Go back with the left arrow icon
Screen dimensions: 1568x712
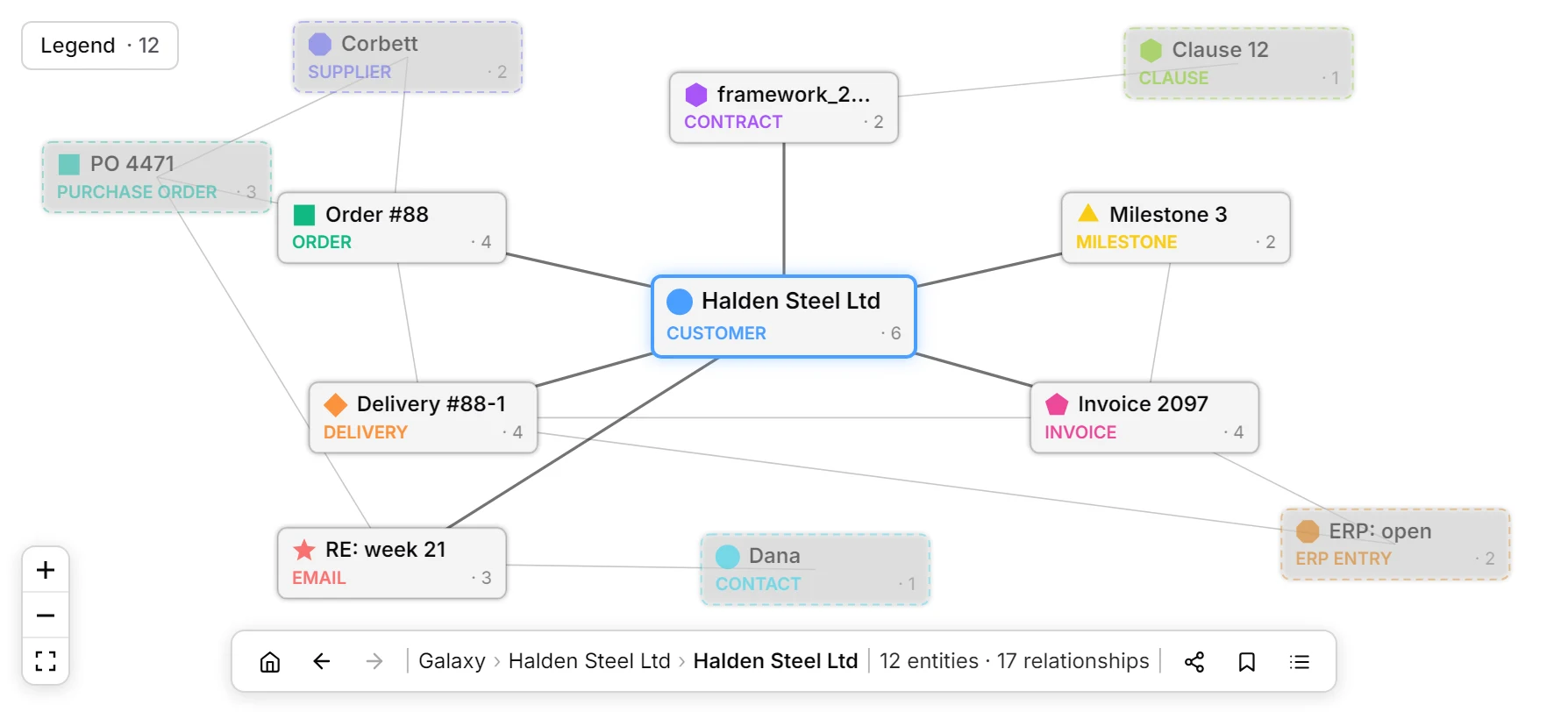[x=322, y=661]
